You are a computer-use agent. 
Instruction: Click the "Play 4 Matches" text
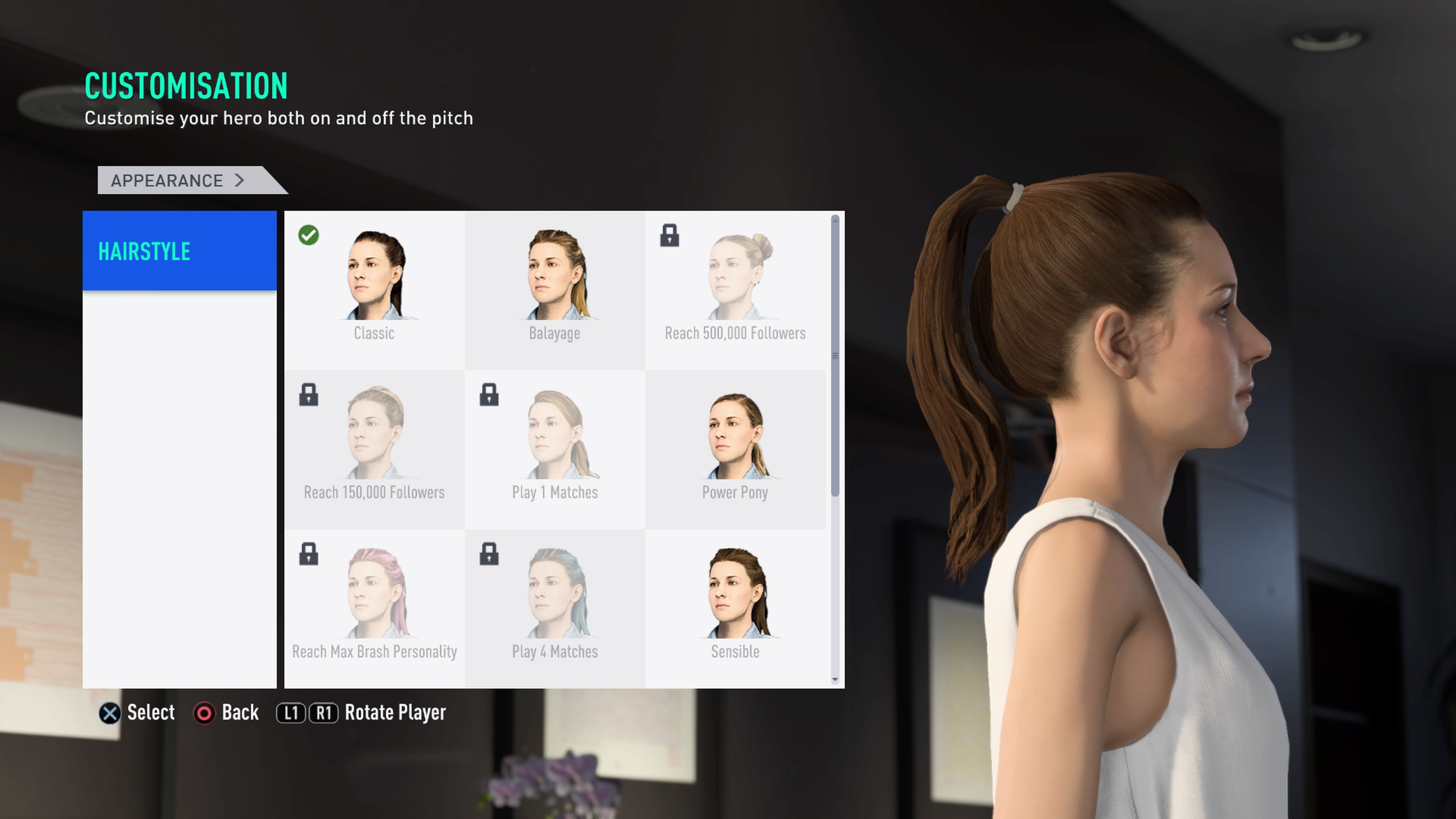tap(554, 652)
